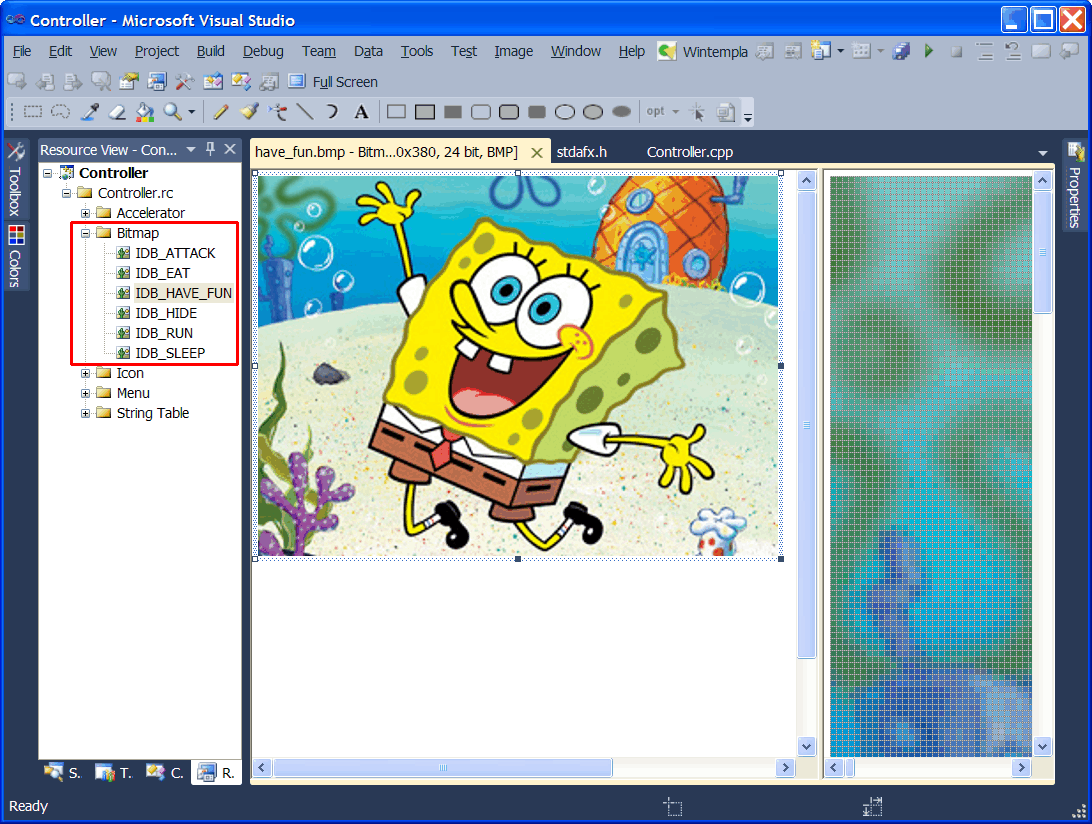Select the Curve tool

click(x=332, y=111)
